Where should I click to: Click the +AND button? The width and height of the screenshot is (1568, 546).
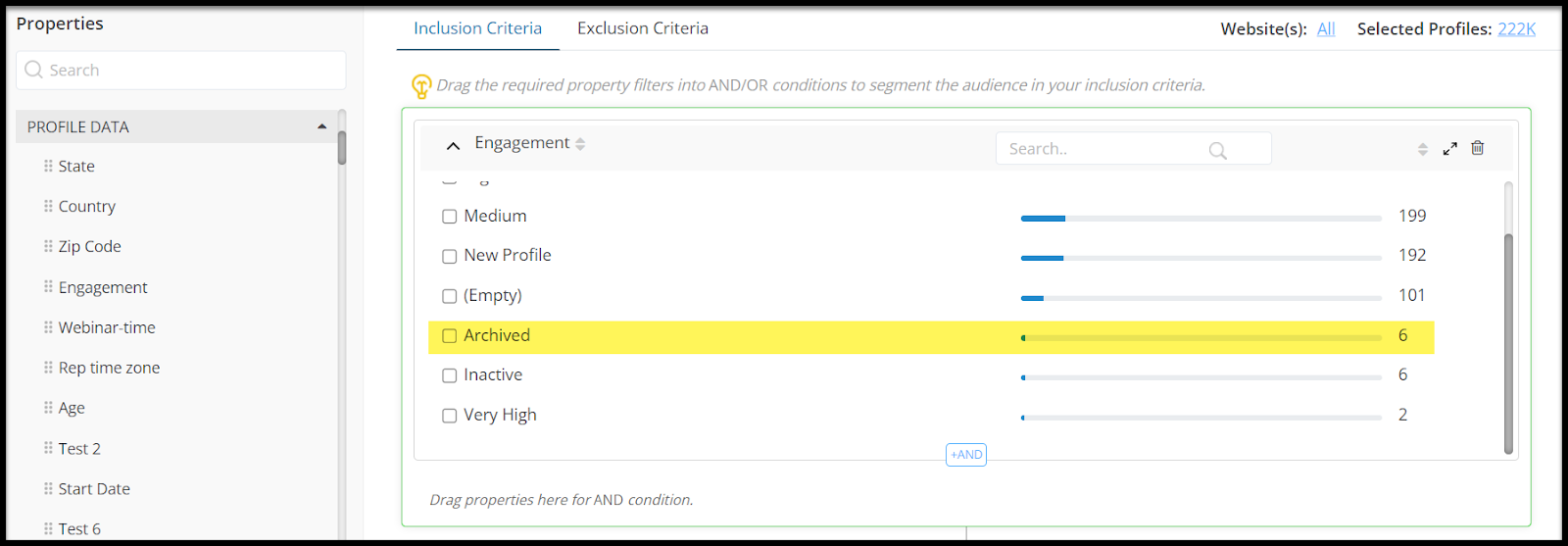[x=966, y=455]
